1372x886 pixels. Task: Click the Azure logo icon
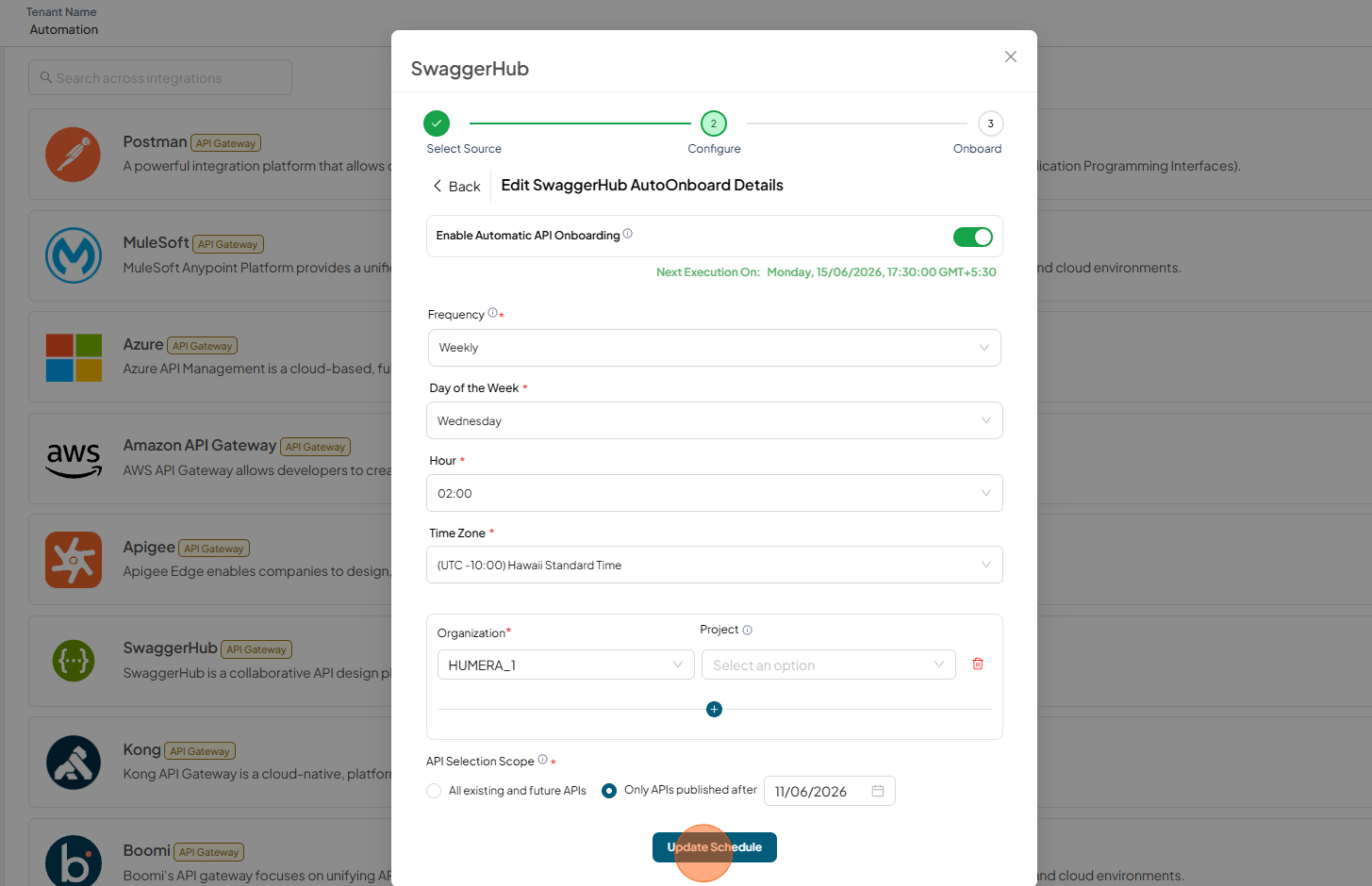pos(74,357)
